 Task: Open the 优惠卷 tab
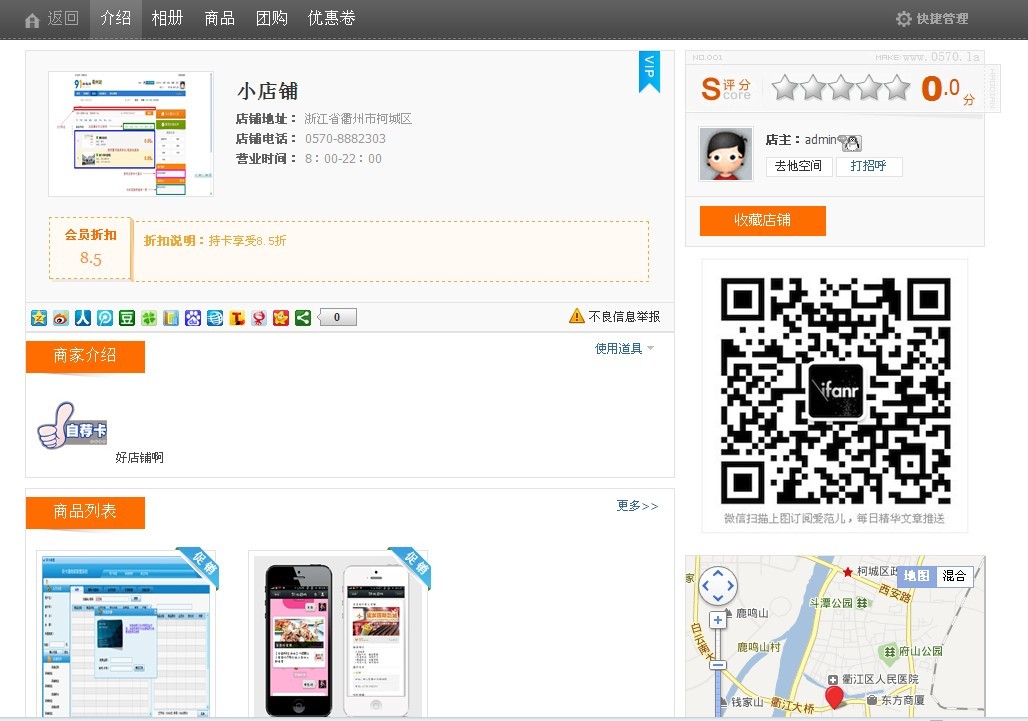click(332, 18)
